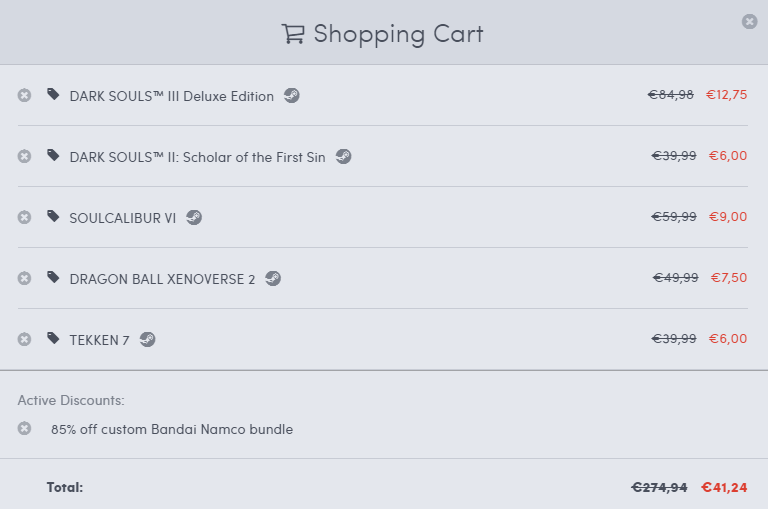768x509 pixels.
Task: Remove SOULCALIBUR VI from cart
Action: point(24,217)
